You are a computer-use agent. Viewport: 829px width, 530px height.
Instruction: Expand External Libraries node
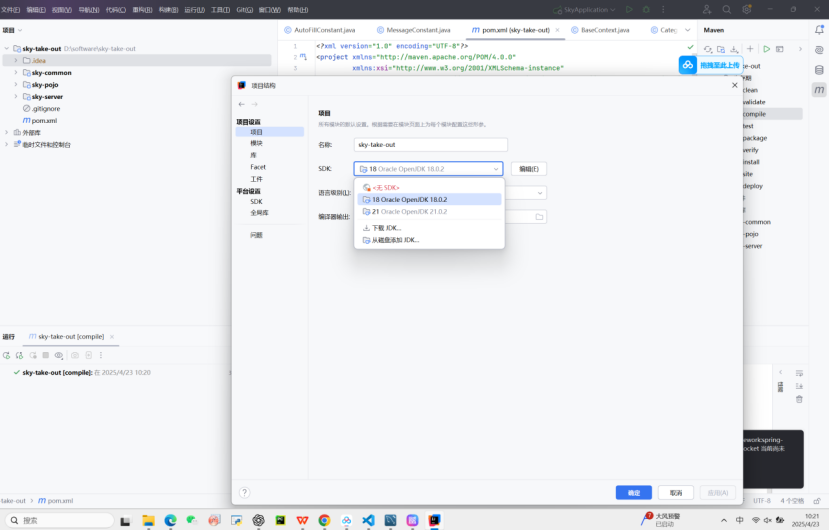tap(6, 132)
